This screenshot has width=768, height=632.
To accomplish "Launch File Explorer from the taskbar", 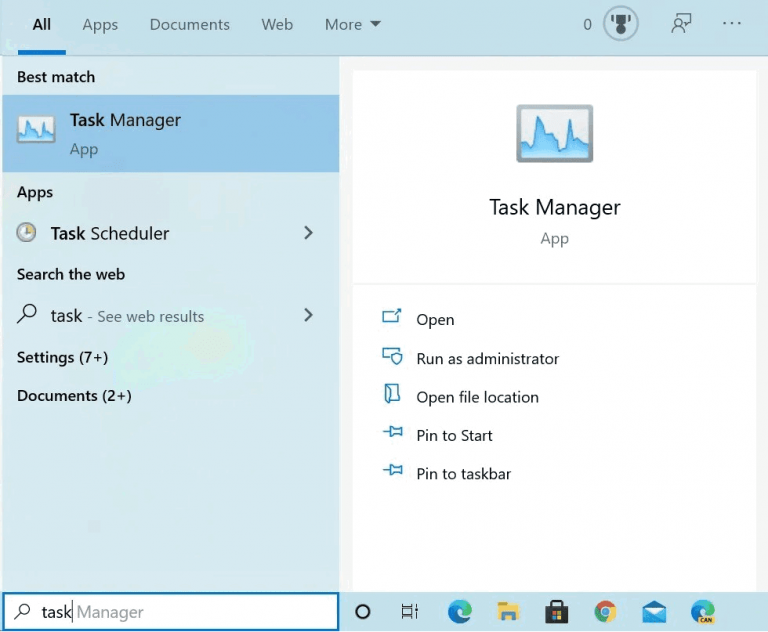I will point(508,611).
